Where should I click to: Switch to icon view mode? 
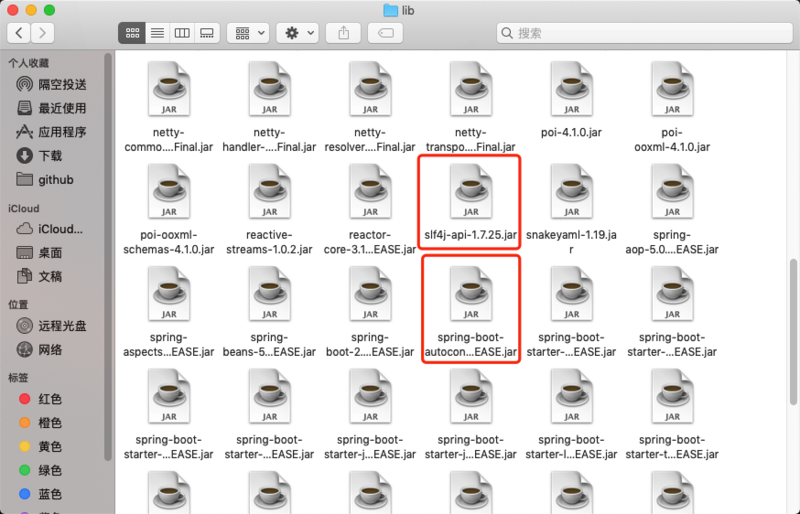click(132, 33)
